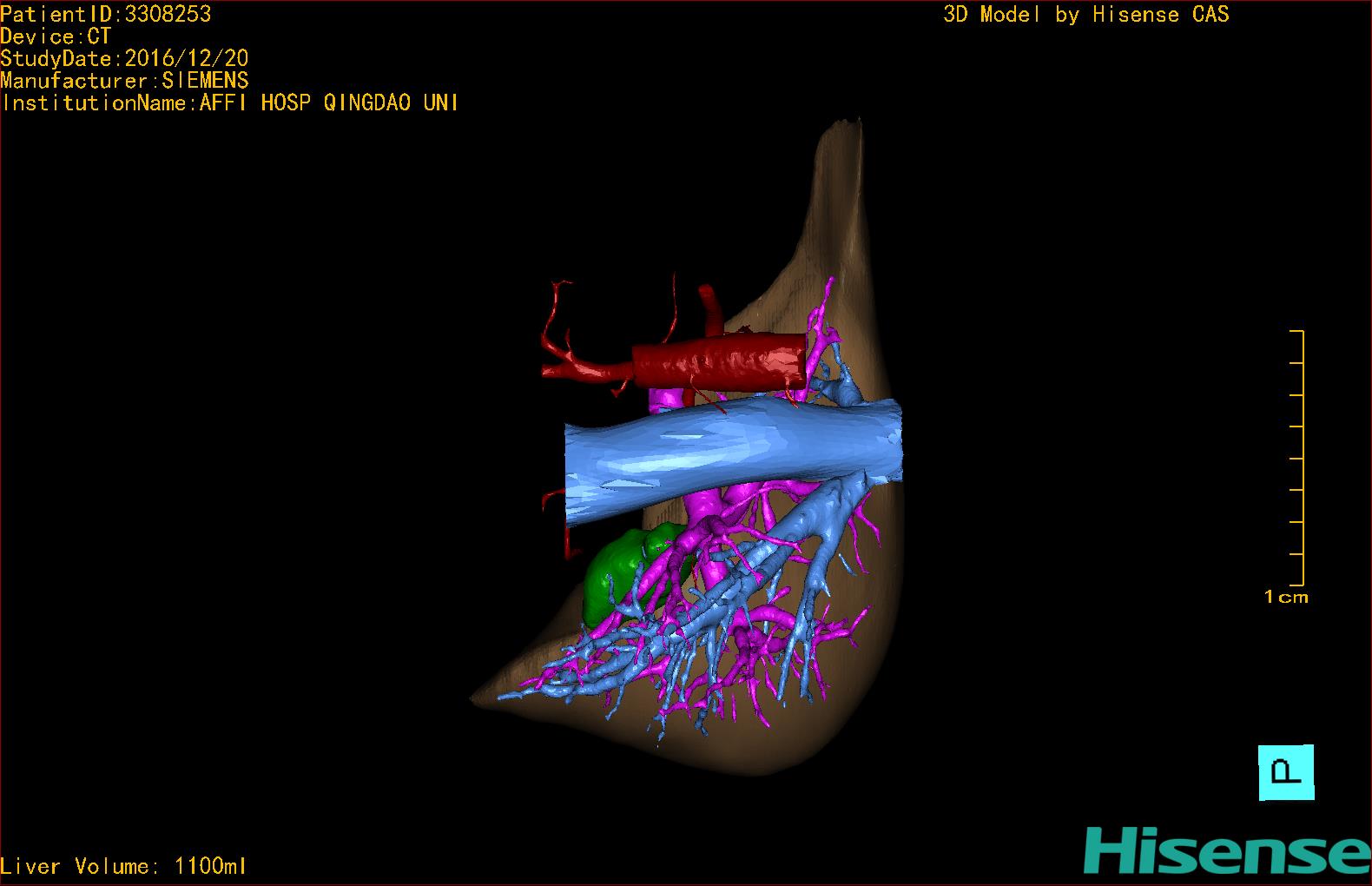
Task: Select the large light-blue vein trunk
Action: pos(734,457)
